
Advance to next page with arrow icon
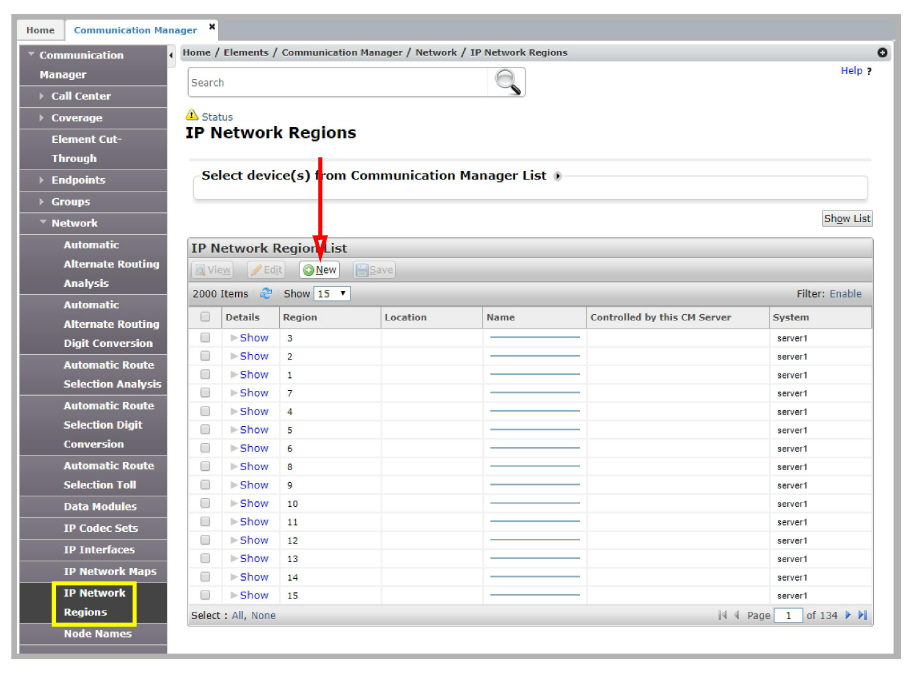[x=847, y=615]
